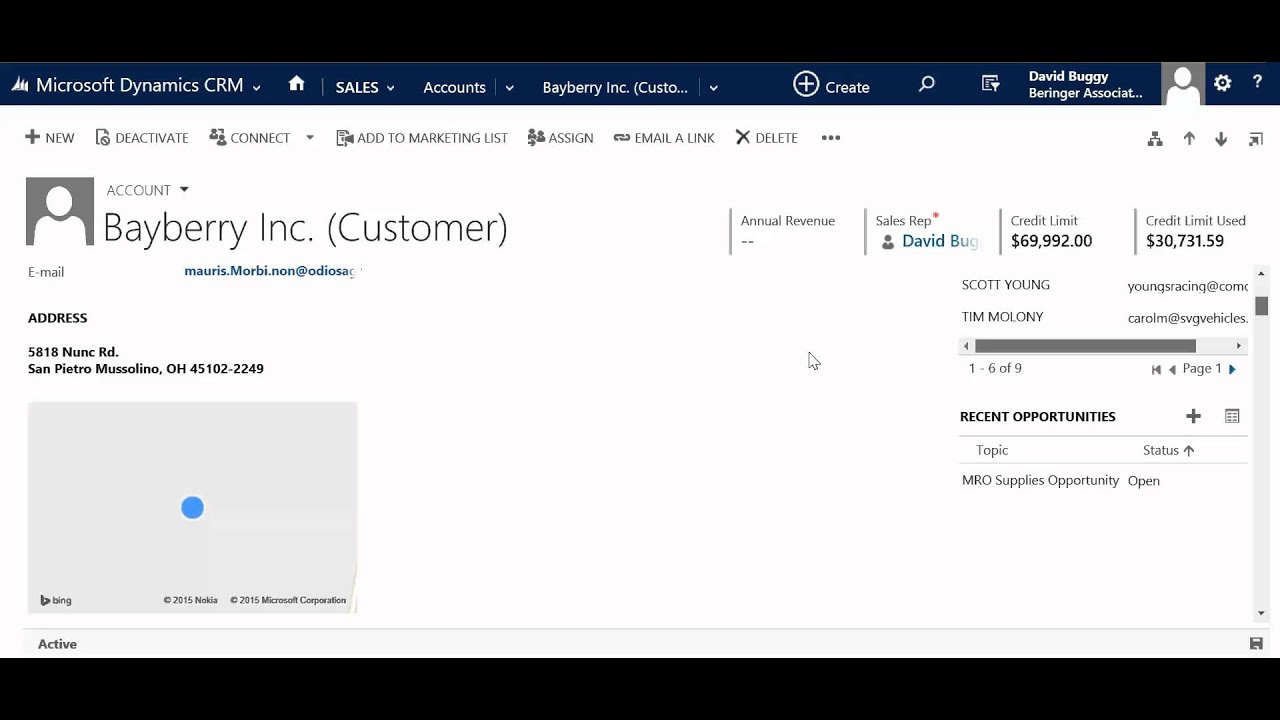Image resolution: width=1280 pixels, height=720 pixels.
Task: Click the pop-out window icon
Action: (x=1256, y=139)
